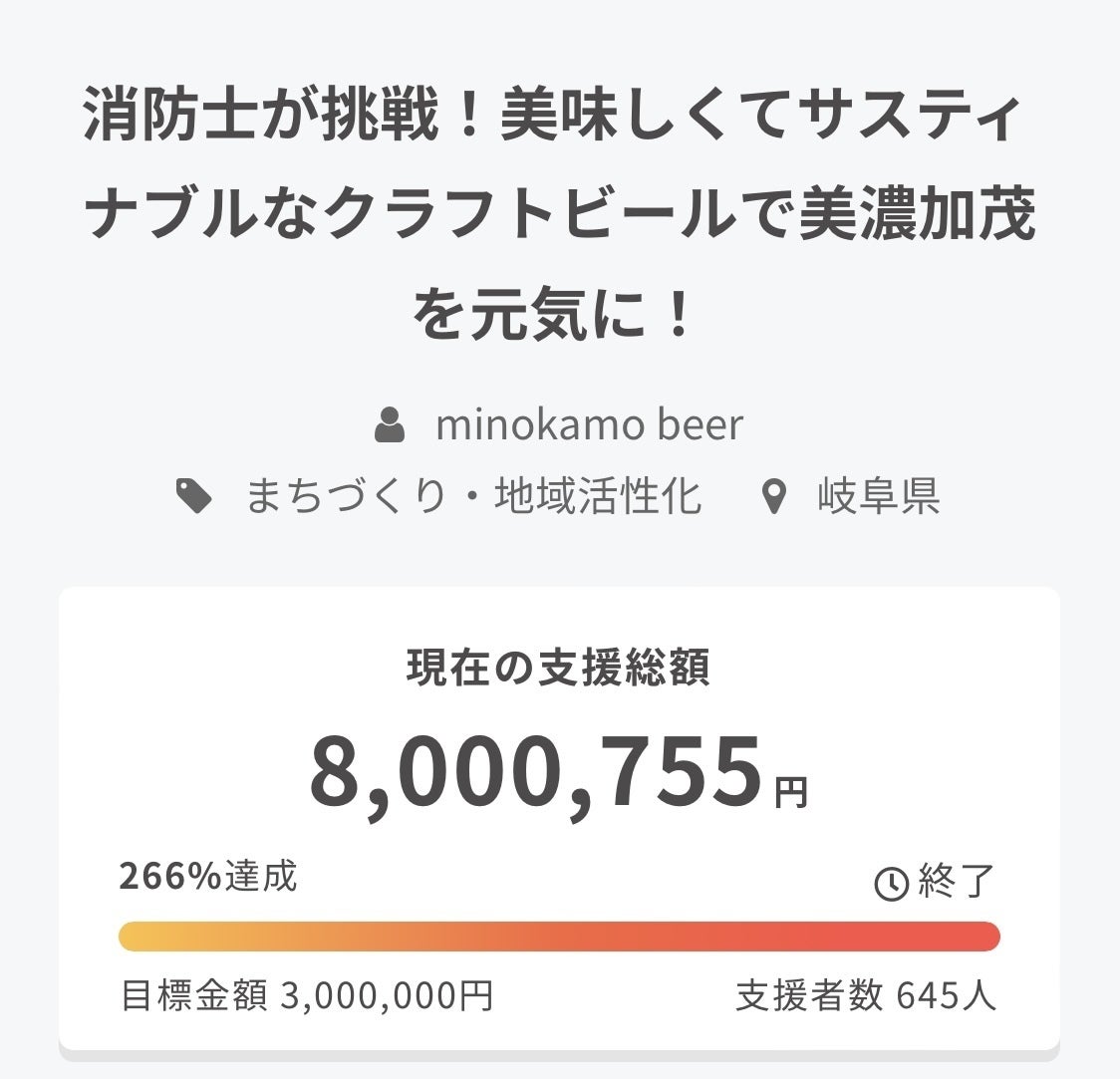Click the clock icon next to 終了
The image size is (1120, 1079).
click(890, 883)
